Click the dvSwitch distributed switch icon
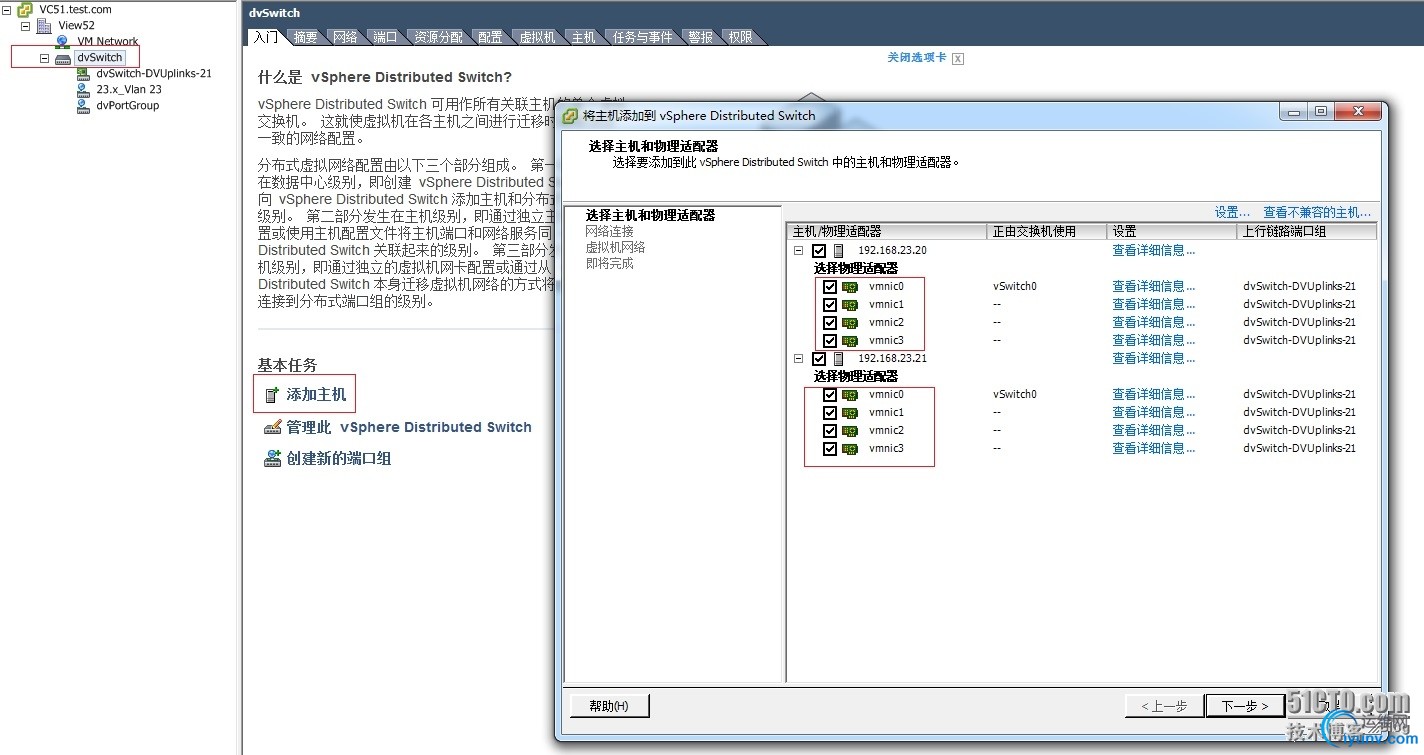Viewport: 1424px width, 755px height. click(x=63, y=58)
